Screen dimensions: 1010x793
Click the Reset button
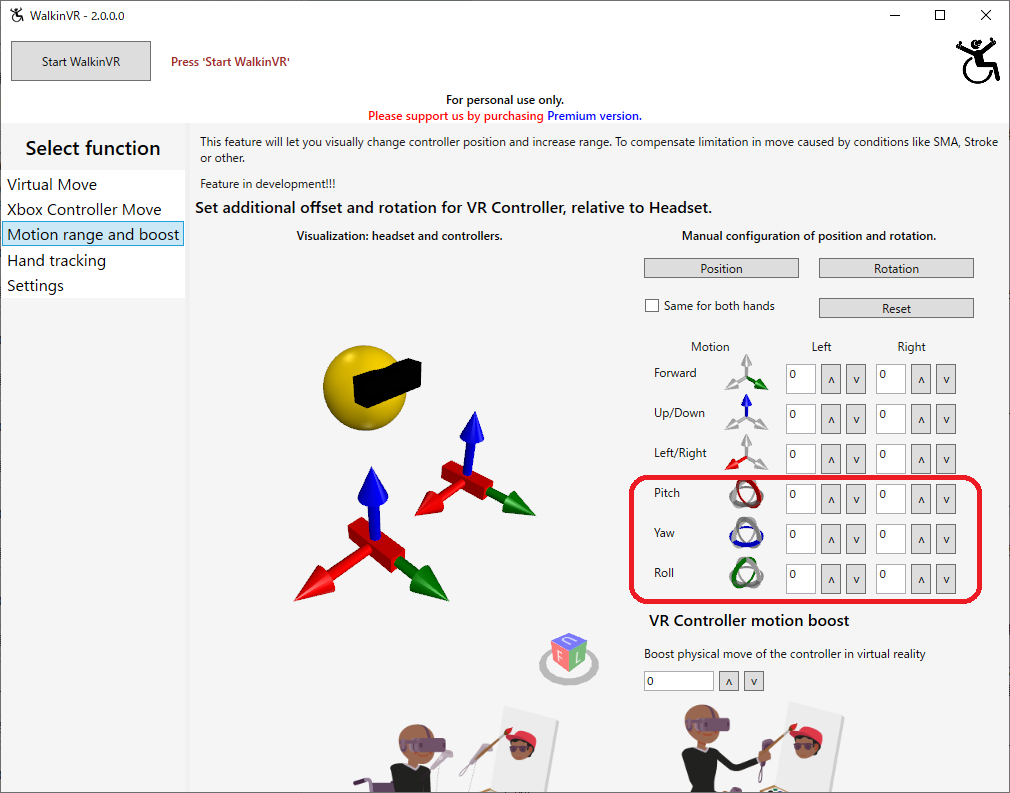click(896, 308)
